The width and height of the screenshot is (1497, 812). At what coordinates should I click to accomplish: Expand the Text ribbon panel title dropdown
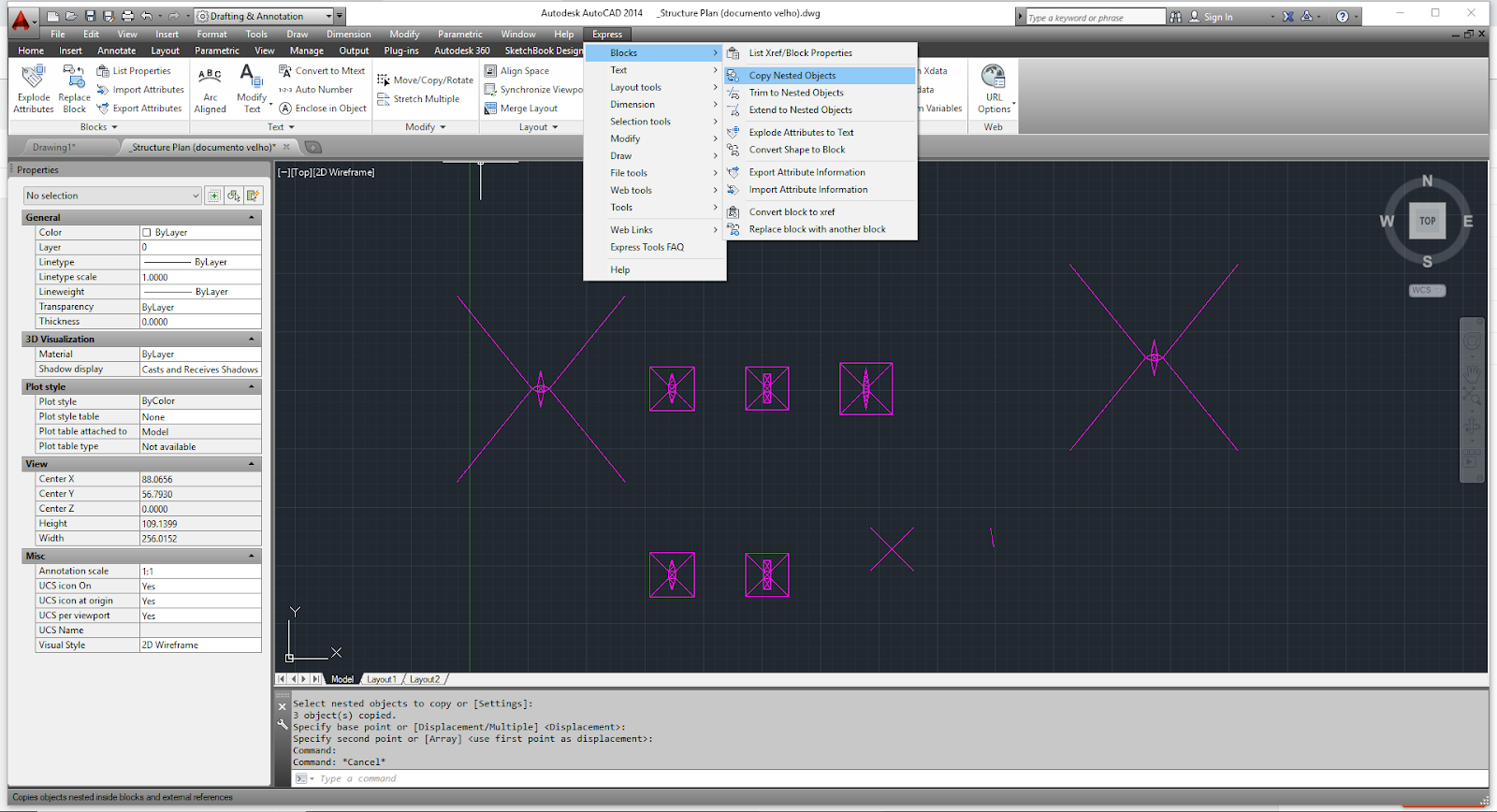click(281, 127)
